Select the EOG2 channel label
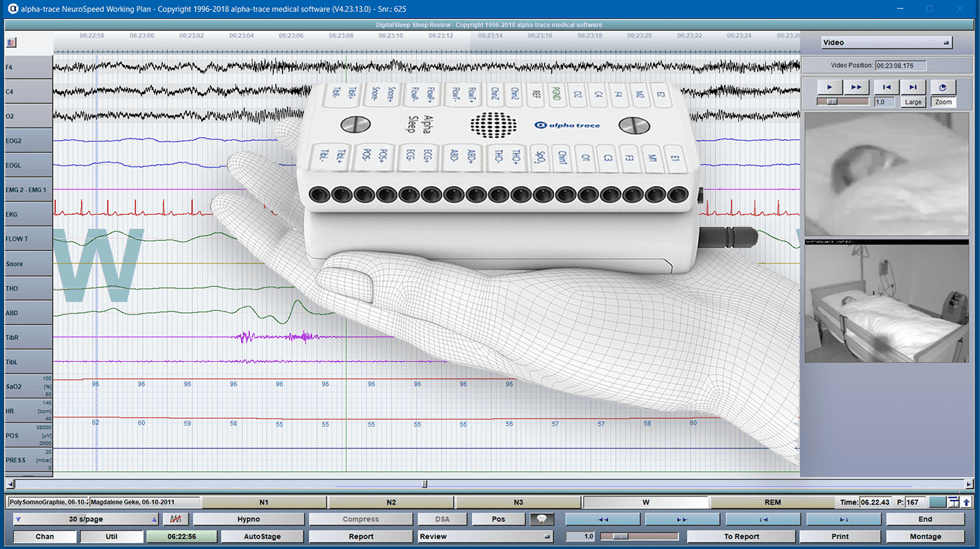This screenshot has width=980, height=549. [28, 141]
